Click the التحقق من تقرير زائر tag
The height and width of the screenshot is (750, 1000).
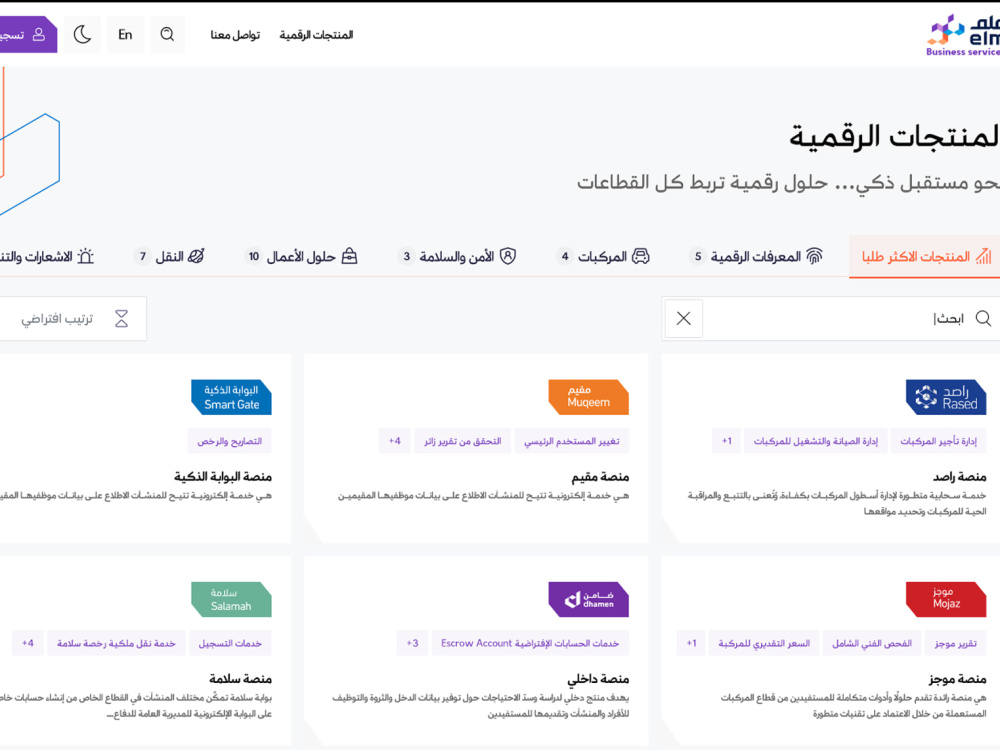click(x=463, y=441)
